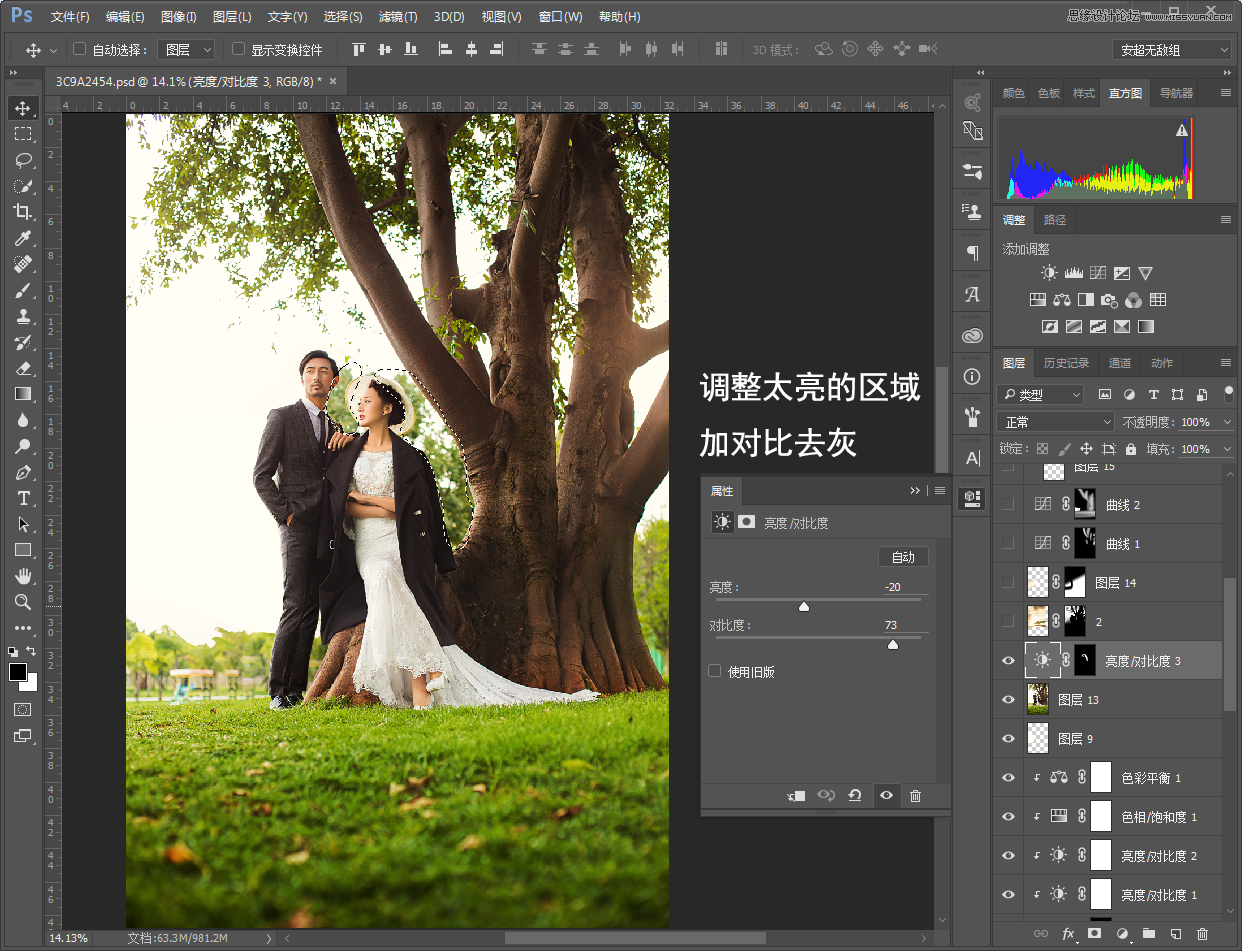Enable the 显示变换控件 checkbox
This screenshot has height=951, width=1242.
coord(238,49)
